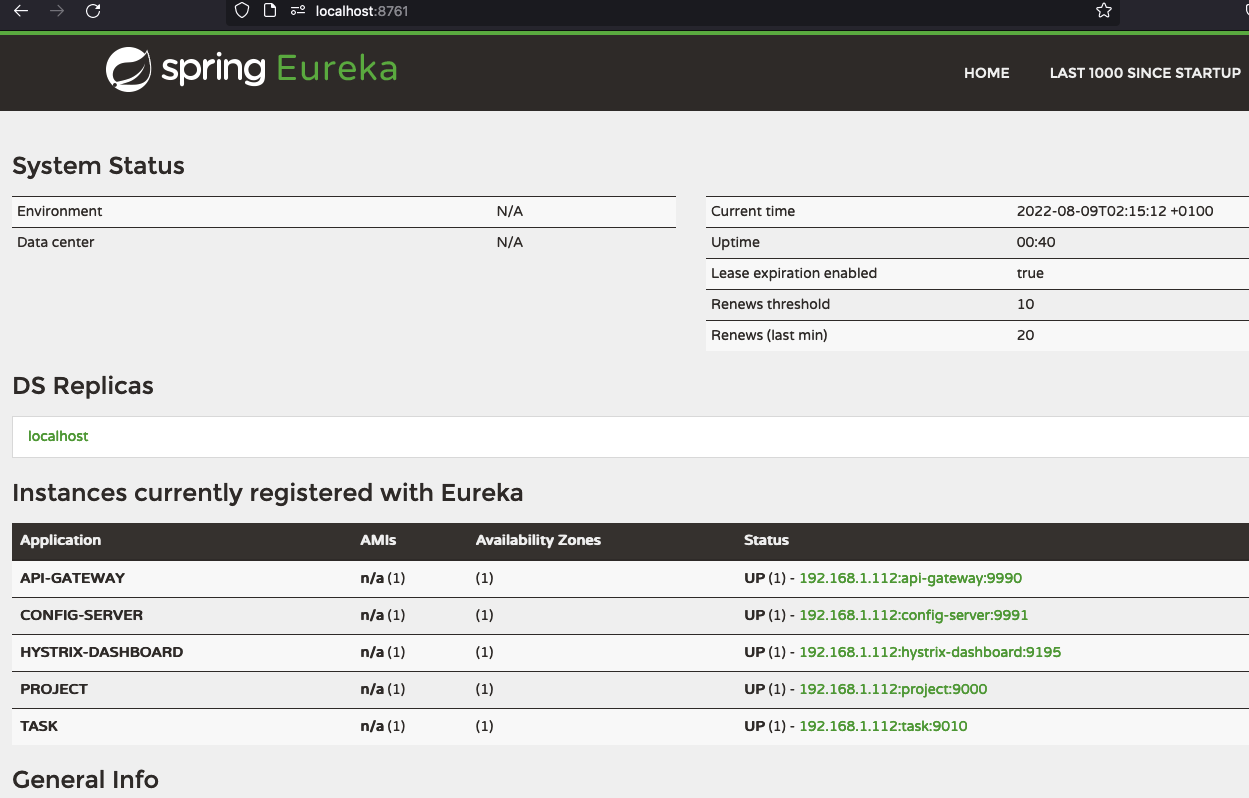The image size is (1249, 798).
Task: Click the Renews threshold value 10
Action: pyautogui.click(x=1025, y=304)
